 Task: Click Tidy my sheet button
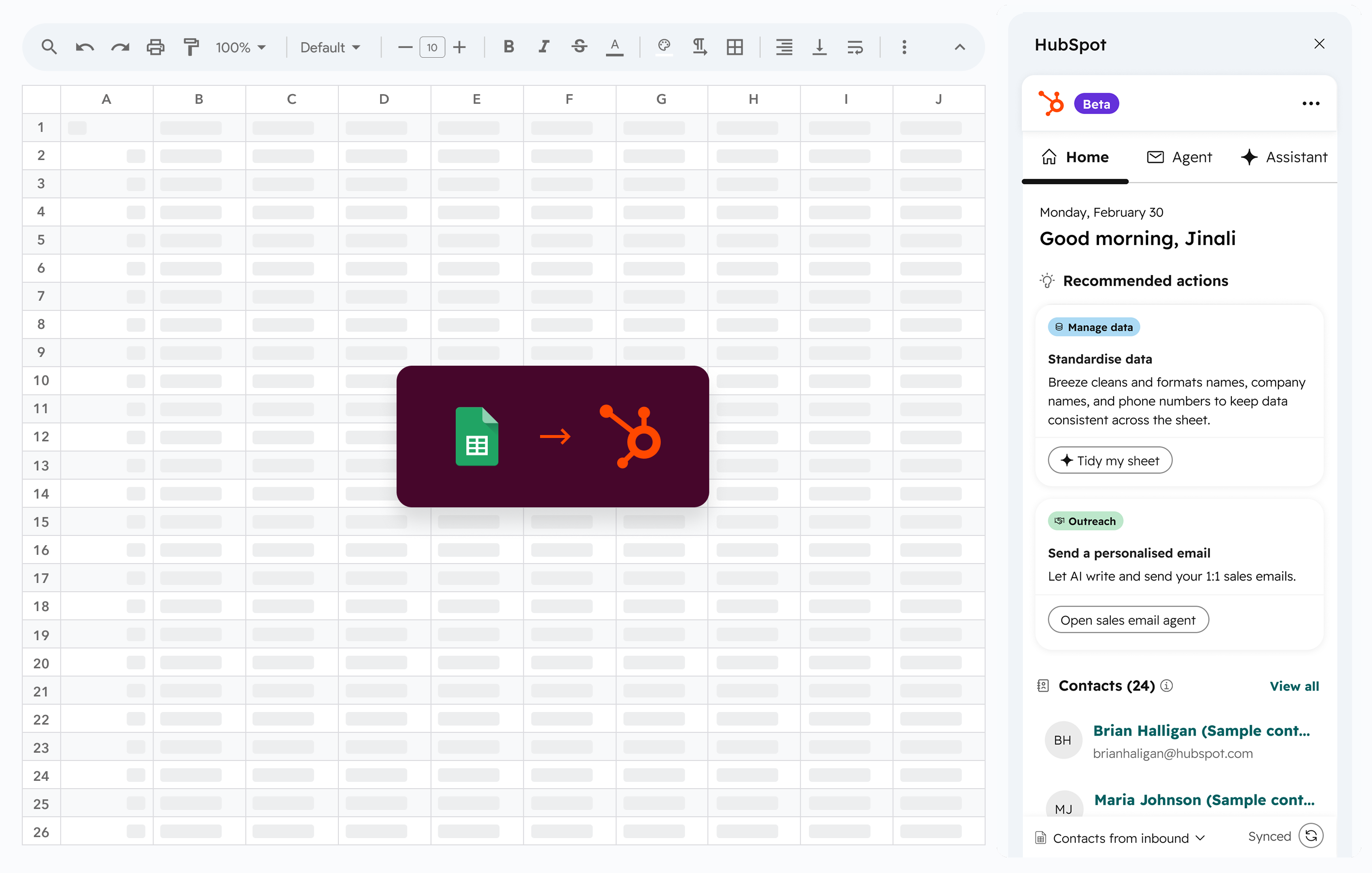tap(1110, 460)
